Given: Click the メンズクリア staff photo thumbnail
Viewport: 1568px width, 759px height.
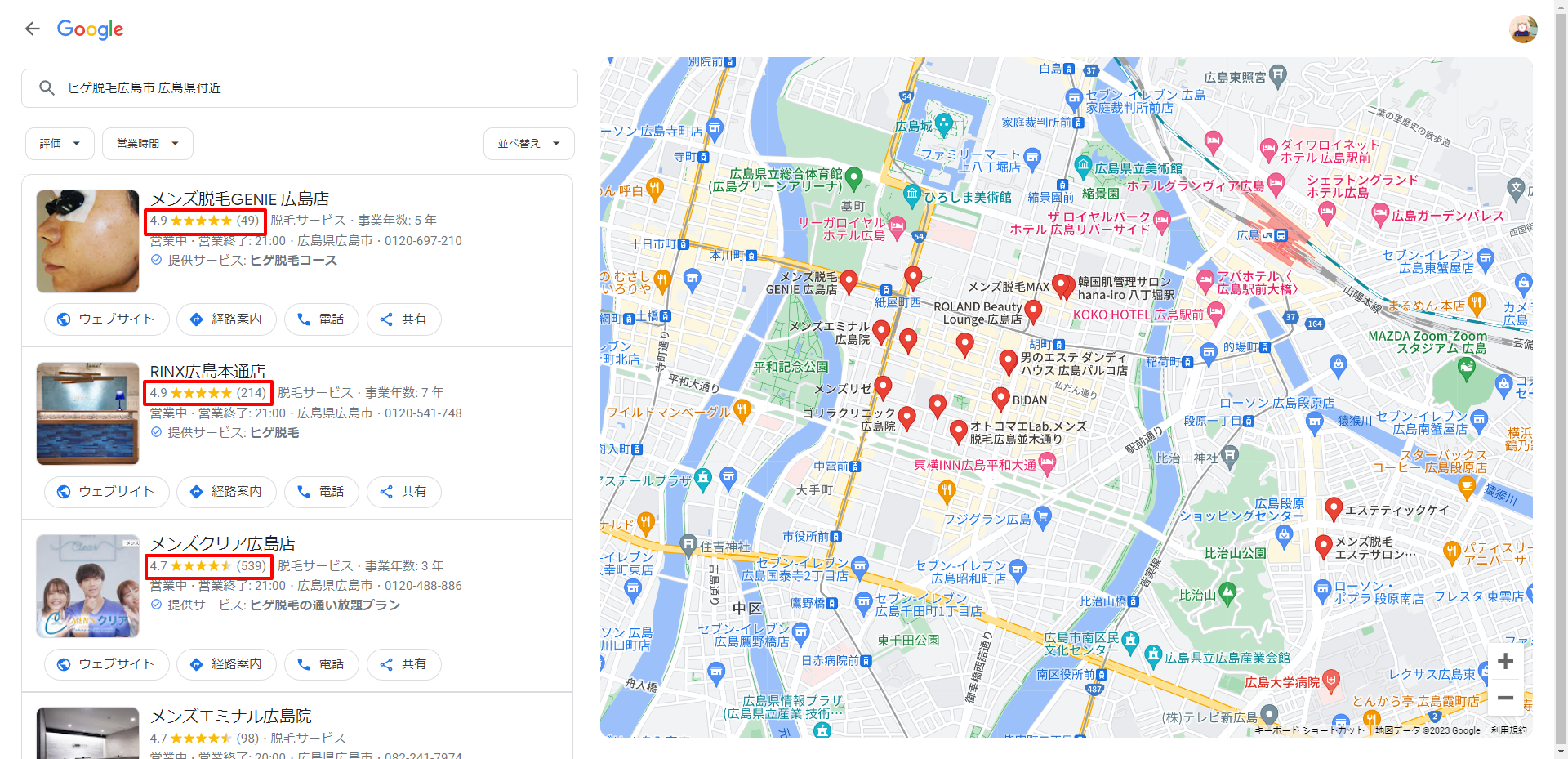Looking at the screenshot, I should (87, 587).
